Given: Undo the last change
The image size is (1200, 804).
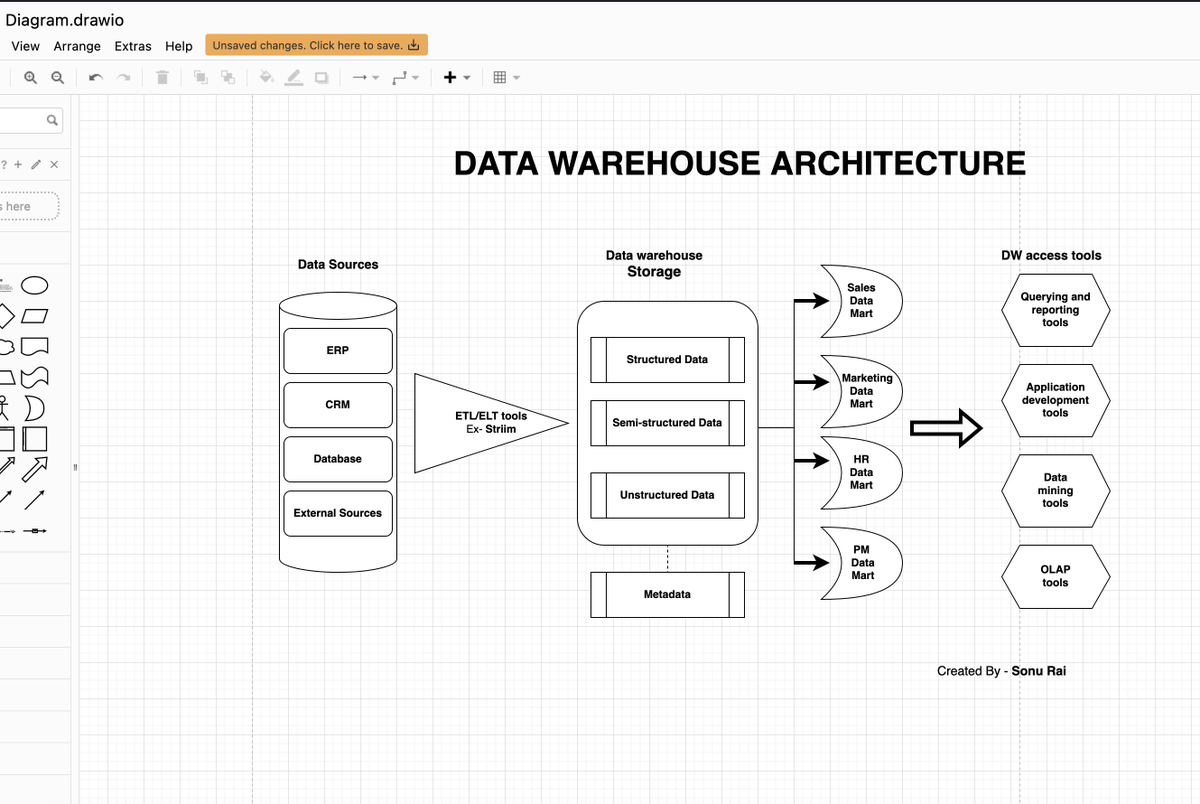Looking at the screenshot, I should (x=95, y=77).
